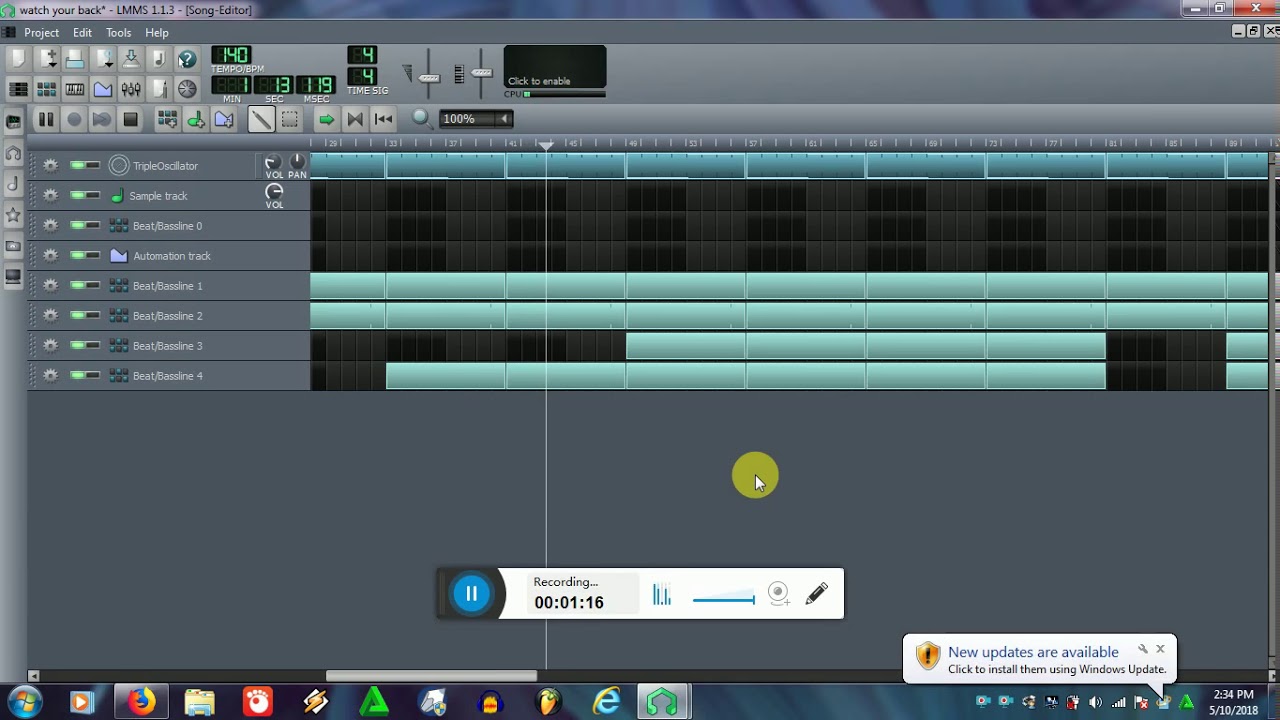Open Firefox from the taskbar
This screenshot has width=1280, height=720.
pyautogui.click(x=141, y=702)
